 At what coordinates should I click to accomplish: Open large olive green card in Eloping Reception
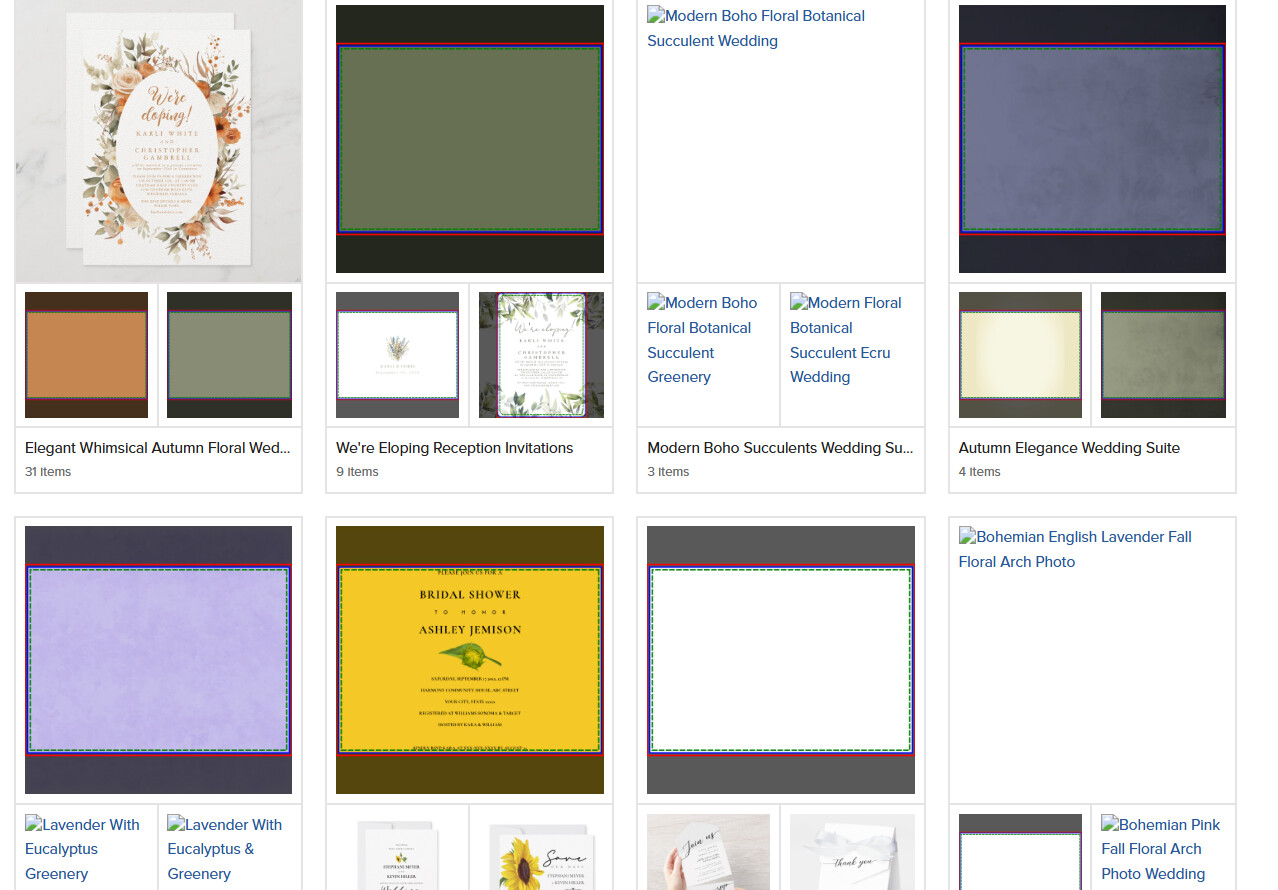point(470,139)
